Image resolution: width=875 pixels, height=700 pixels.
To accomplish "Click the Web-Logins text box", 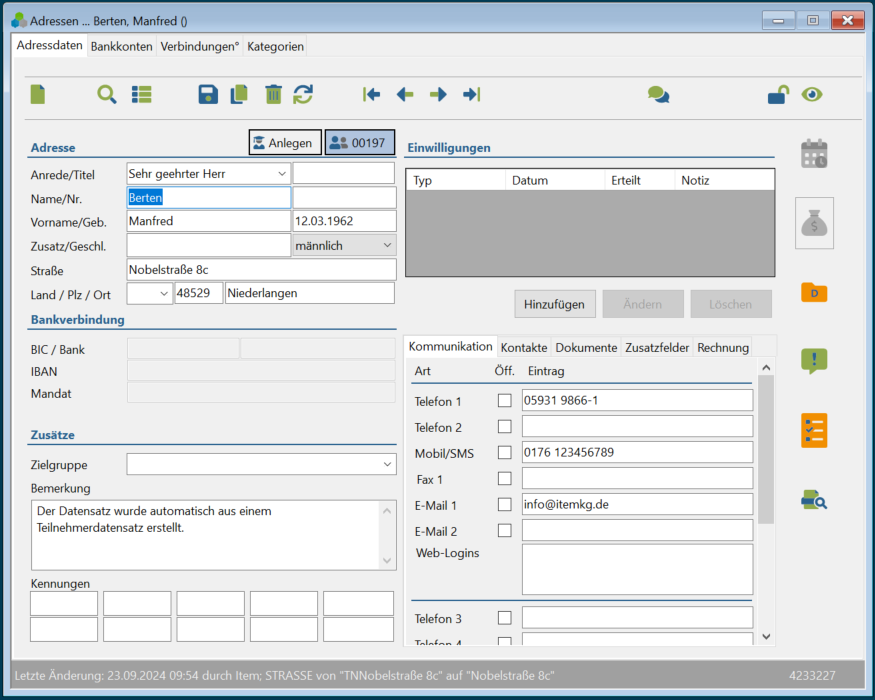I will point(637,569).
